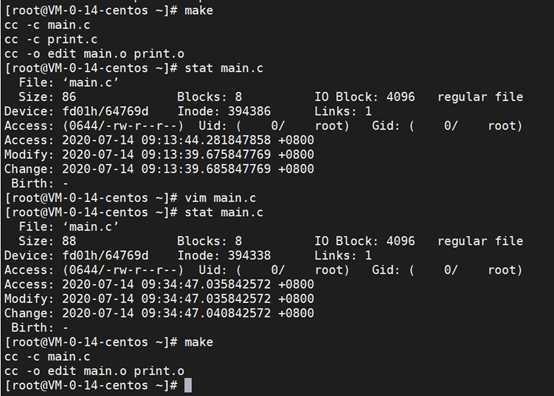Click Inode number 394386
The image size is (554, 396).
249,111
